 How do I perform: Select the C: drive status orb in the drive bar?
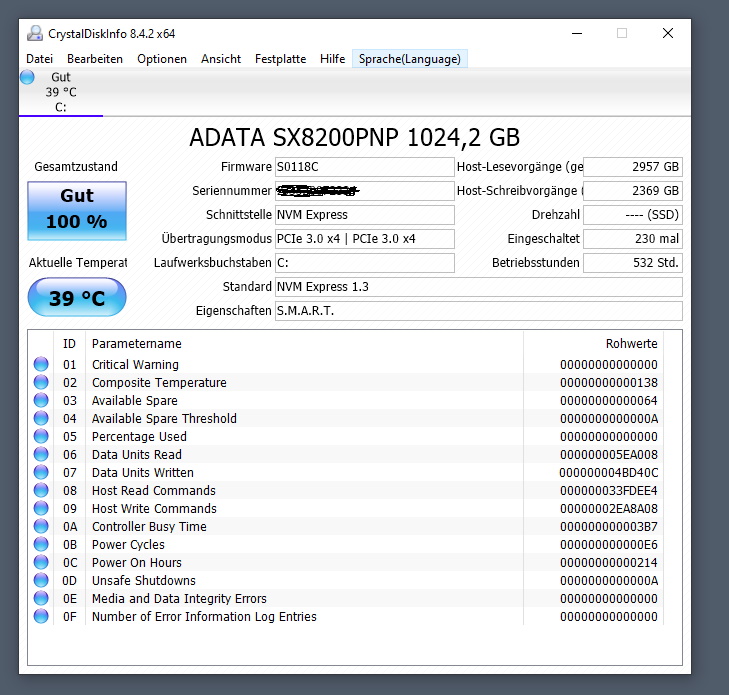[x=27, y=77]
